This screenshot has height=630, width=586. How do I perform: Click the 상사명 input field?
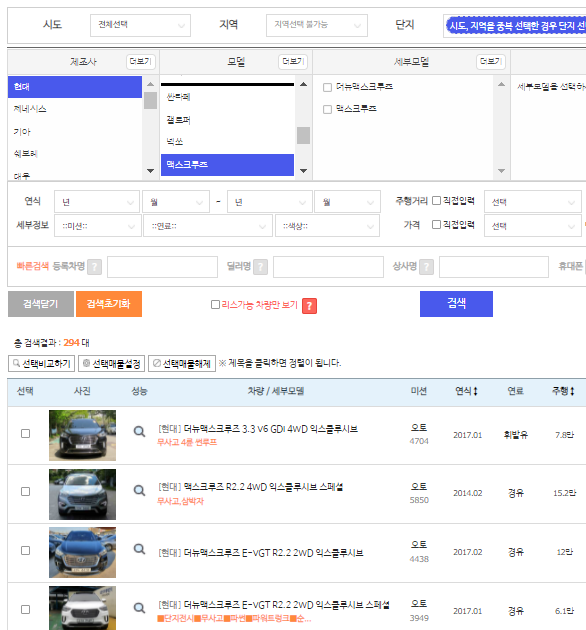[x=494, y=267]
